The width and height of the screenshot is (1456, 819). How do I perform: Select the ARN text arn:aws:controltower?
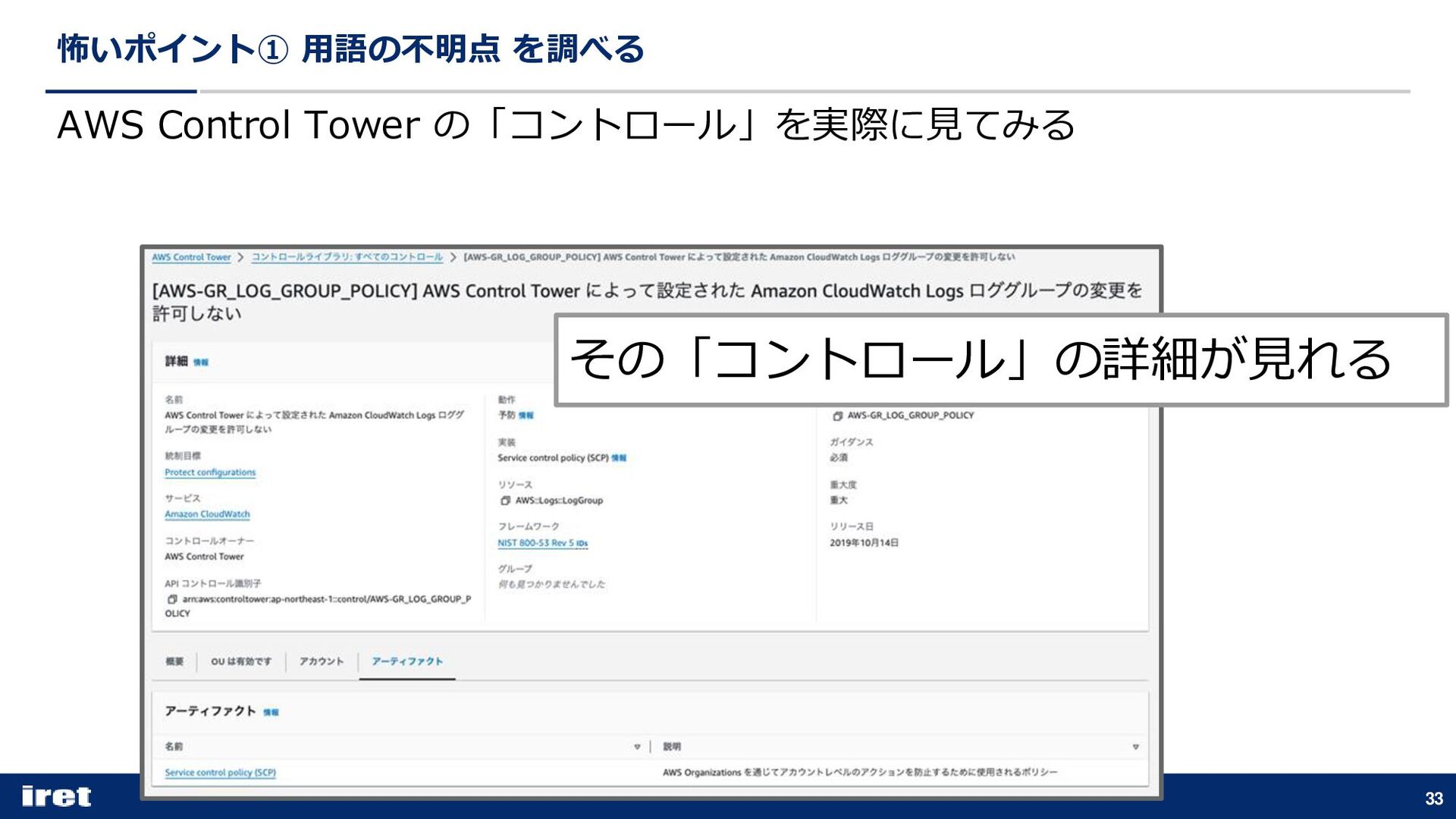319,606
